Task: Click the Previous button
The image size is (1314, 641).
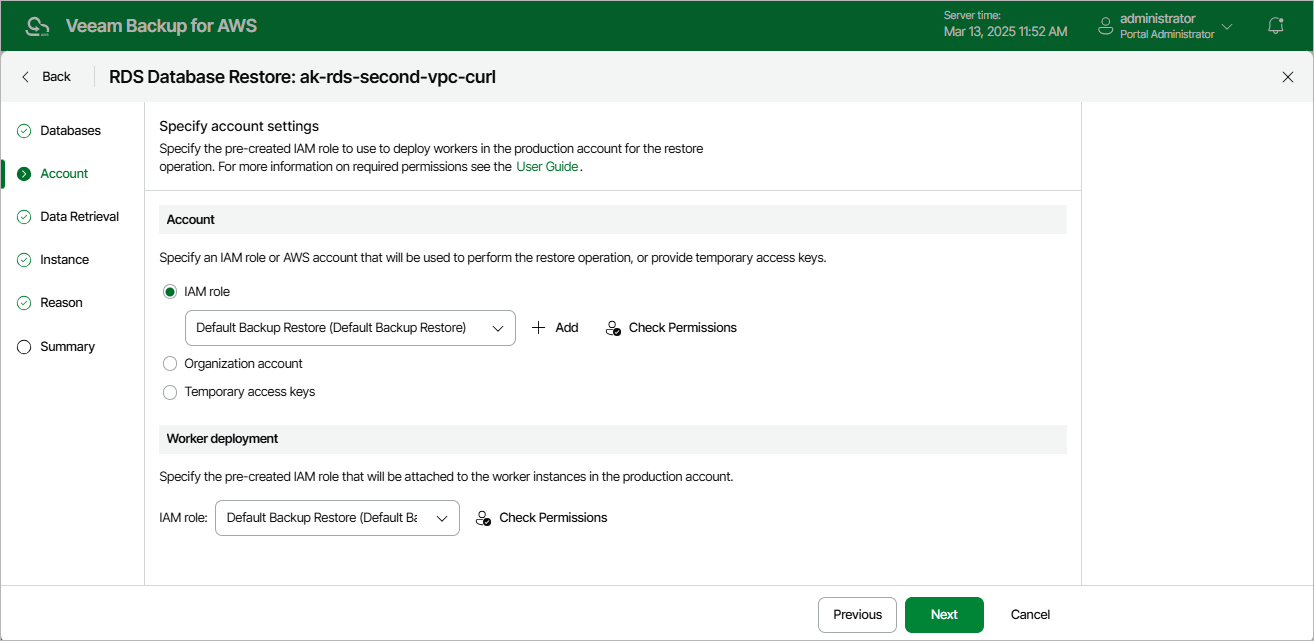Action: [x=857, y=615]
